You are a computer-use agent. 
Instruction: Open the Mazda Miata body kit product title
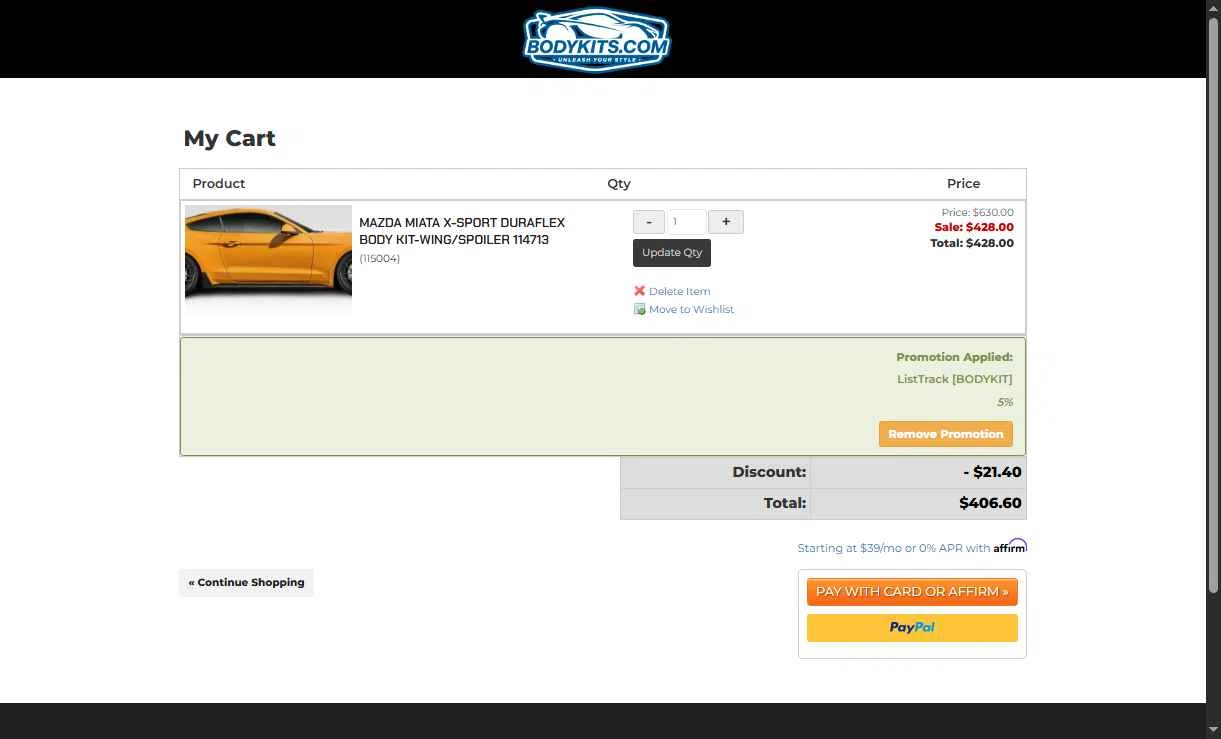tap(462, 231)
